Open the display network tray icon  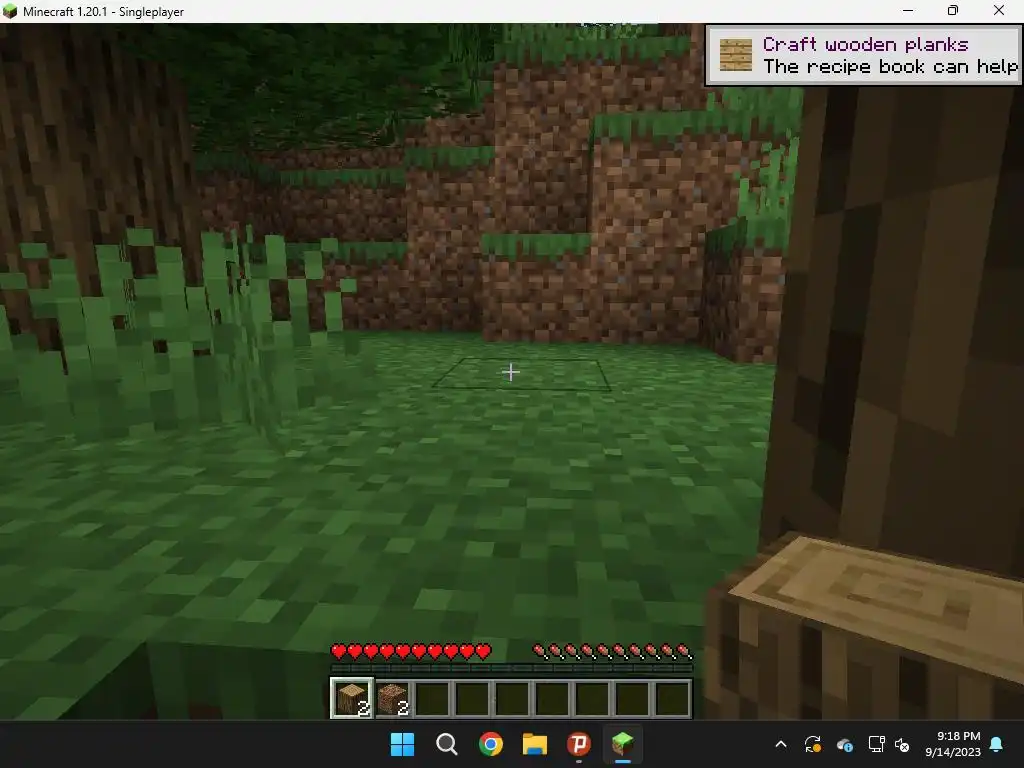(876, 744)
